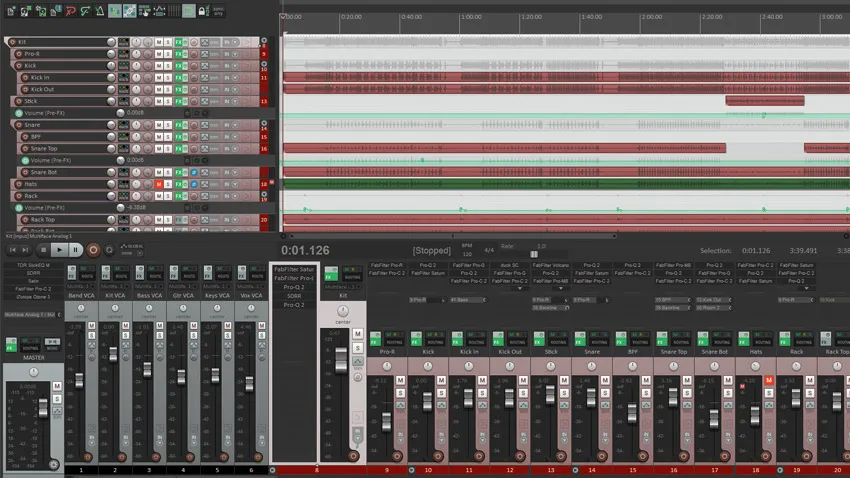Unmute Hats in the mixer strip
Image resolution: width=850 pixels, height=478 pixels.
pos(769,380)
